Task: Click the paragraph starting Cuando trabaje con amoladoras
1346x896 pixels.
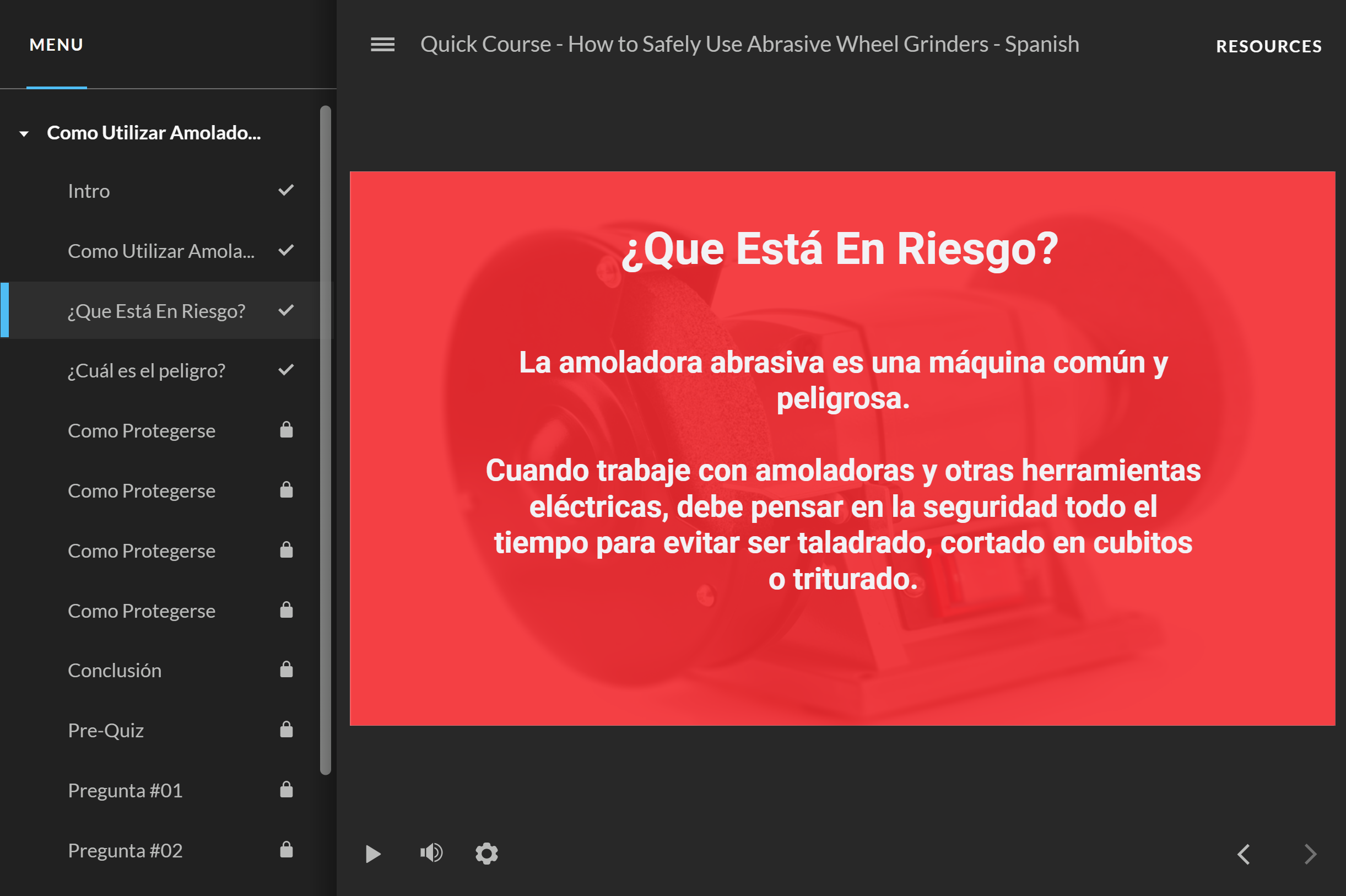Action: tap(844, 525)
